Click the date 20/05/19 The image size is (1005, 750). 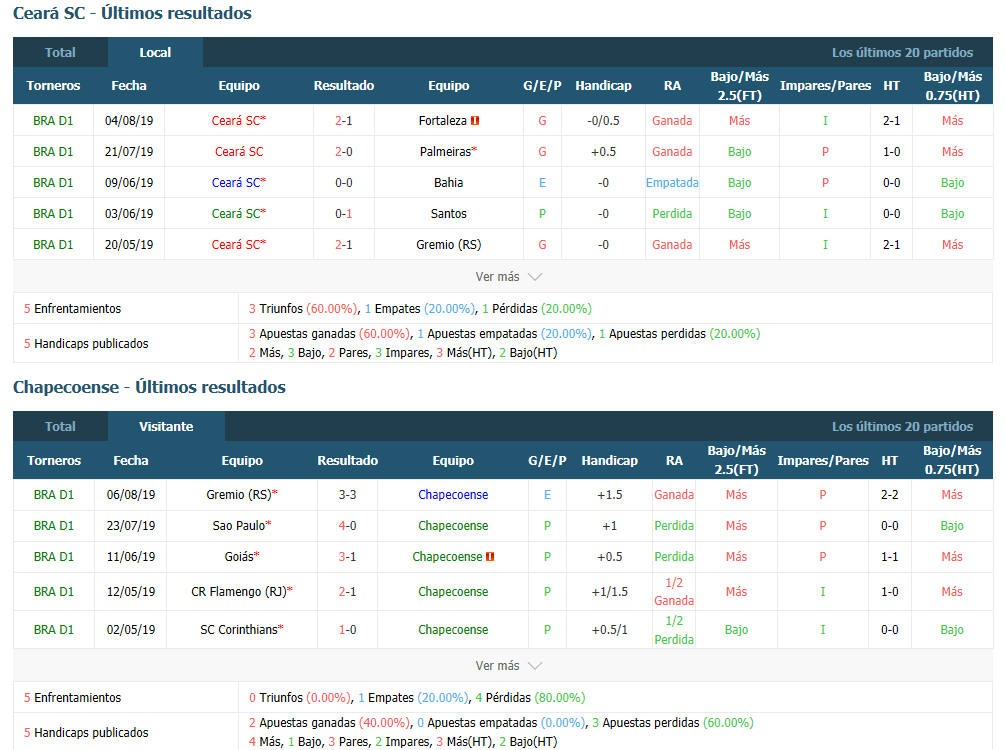(129, 245)
